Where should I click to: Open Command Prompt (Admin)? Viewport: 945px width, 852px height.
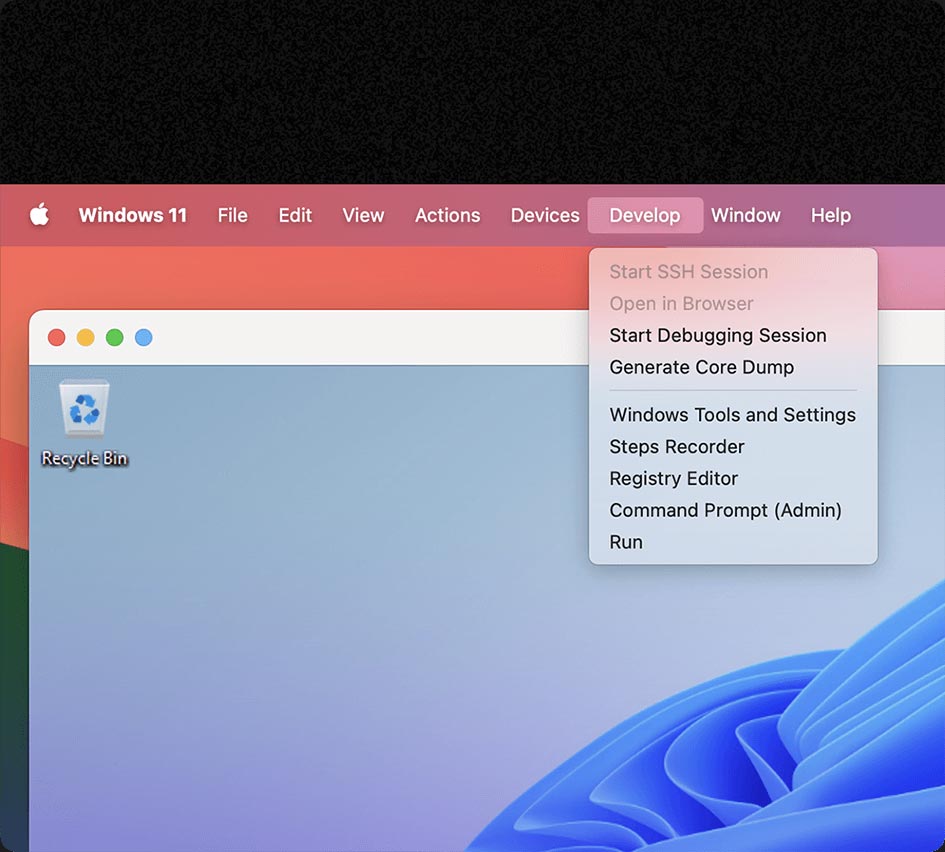725,510
